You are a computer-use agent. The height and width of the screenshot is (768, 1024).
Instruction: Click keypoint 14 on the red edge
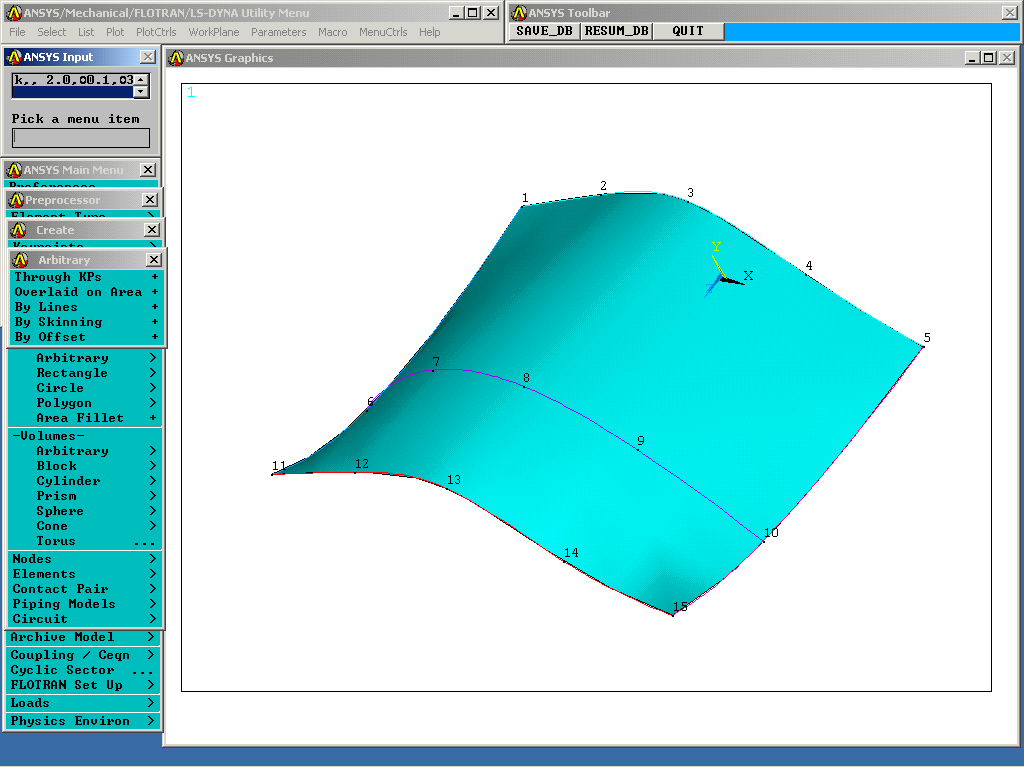coord(565,561)
